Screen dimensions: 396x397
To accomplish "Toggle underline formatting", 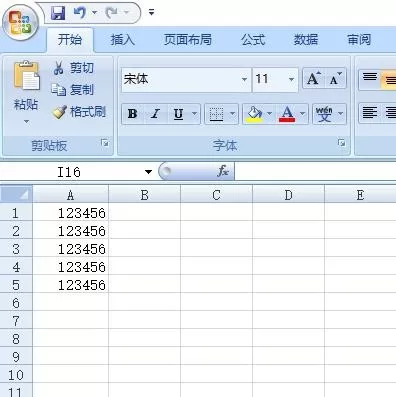I will [x=178, y=114].
